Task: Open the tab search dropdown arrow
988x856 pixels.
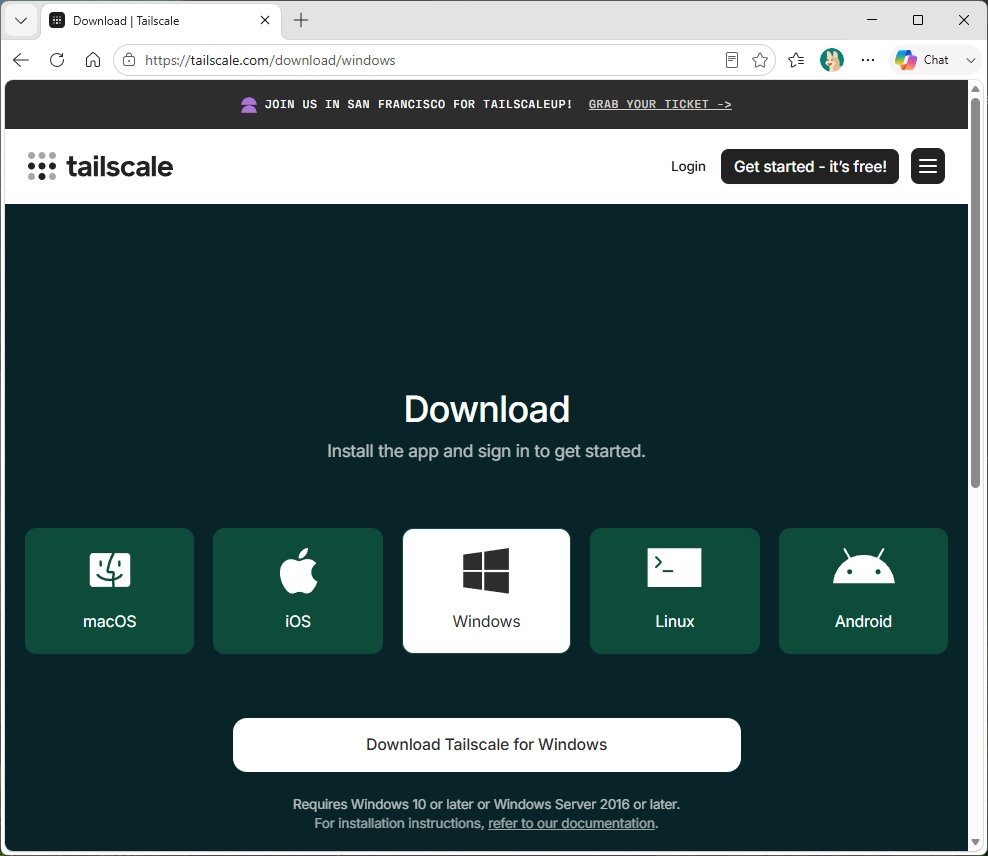Action: (x=20, y=20)
